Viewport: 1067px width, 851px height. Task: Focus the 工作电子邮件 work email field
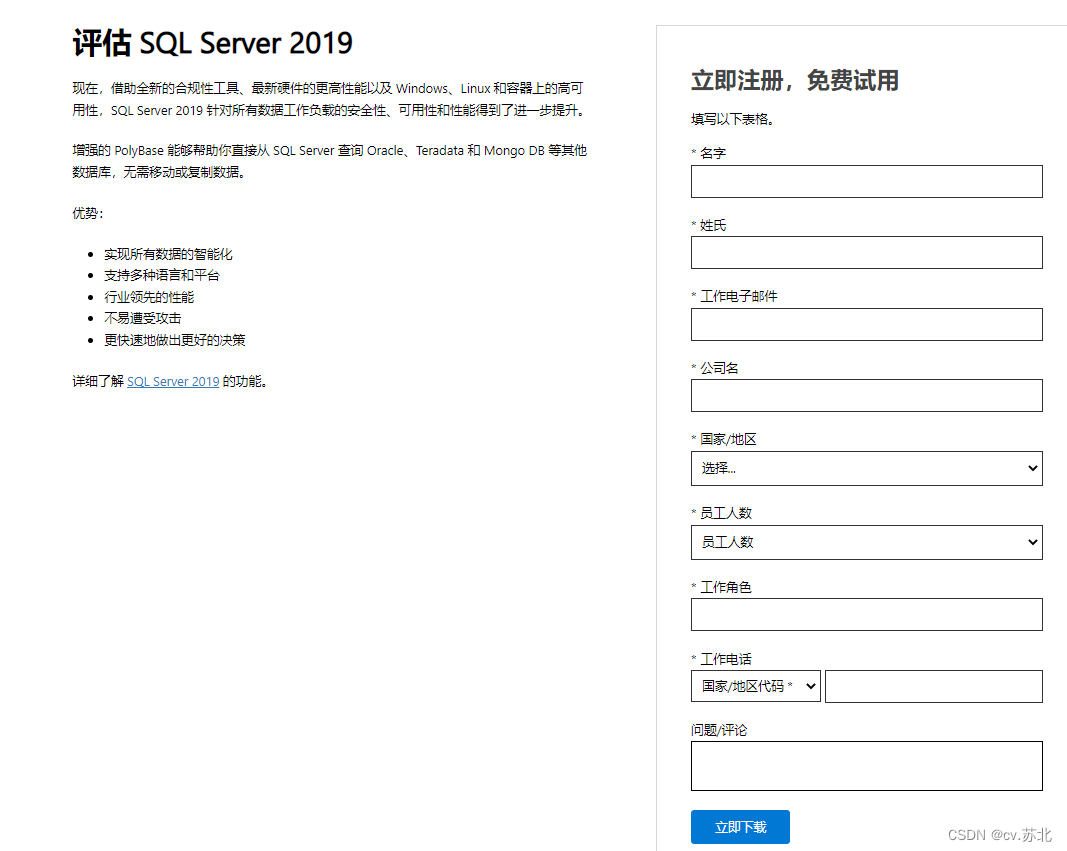pos(866,324)
